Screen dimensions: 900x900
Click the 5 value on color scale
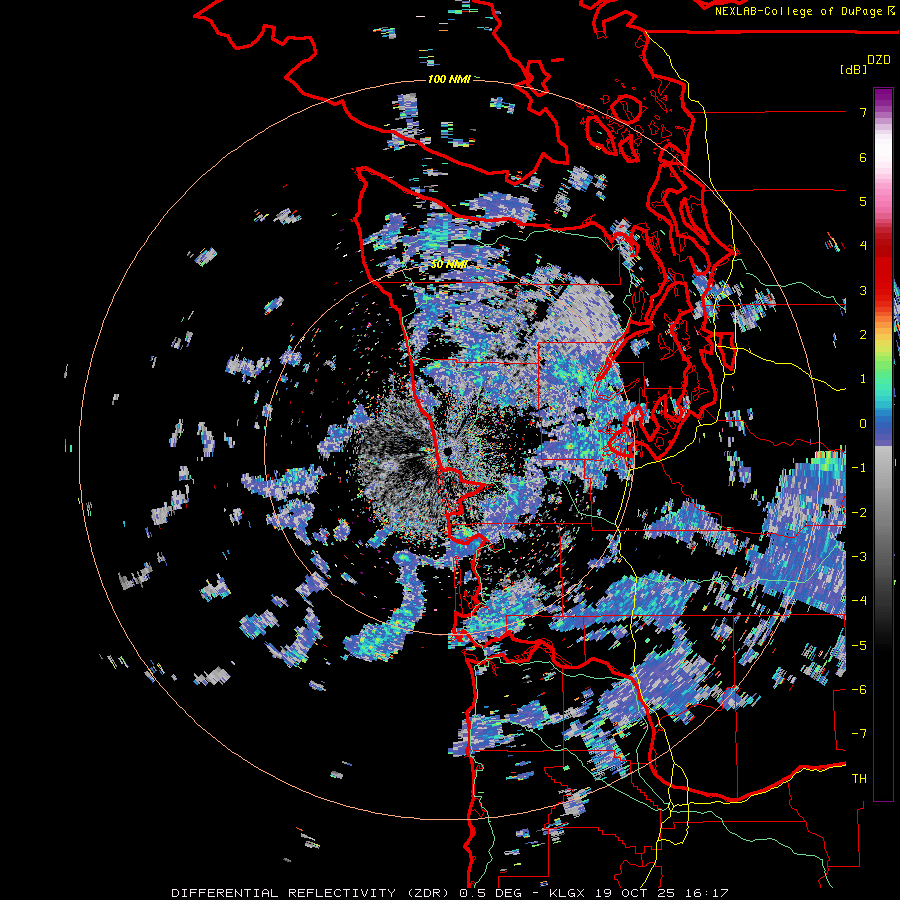point(863,201)
